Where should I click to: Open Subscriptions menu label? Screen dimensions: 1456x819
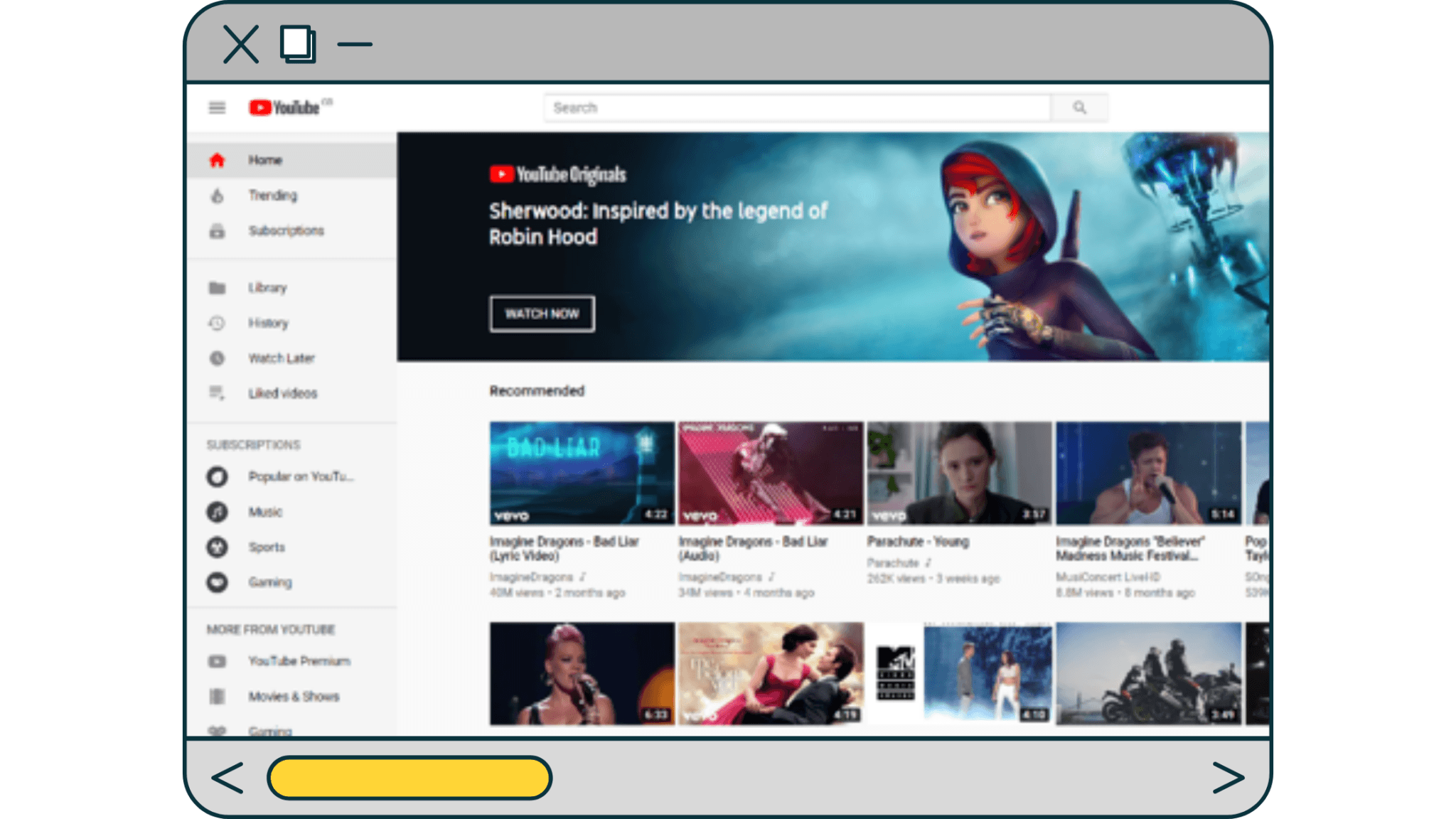286,231
